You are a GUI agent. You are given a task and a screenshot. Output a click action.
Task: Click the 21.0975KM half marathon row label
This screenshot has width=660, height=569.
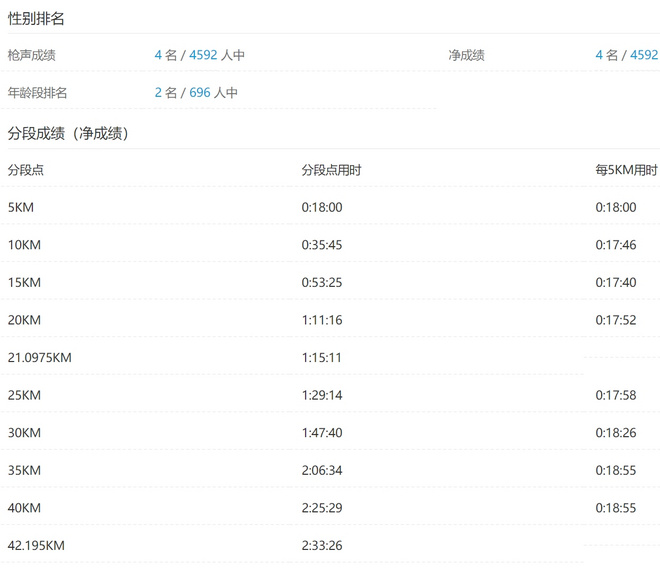40,358
